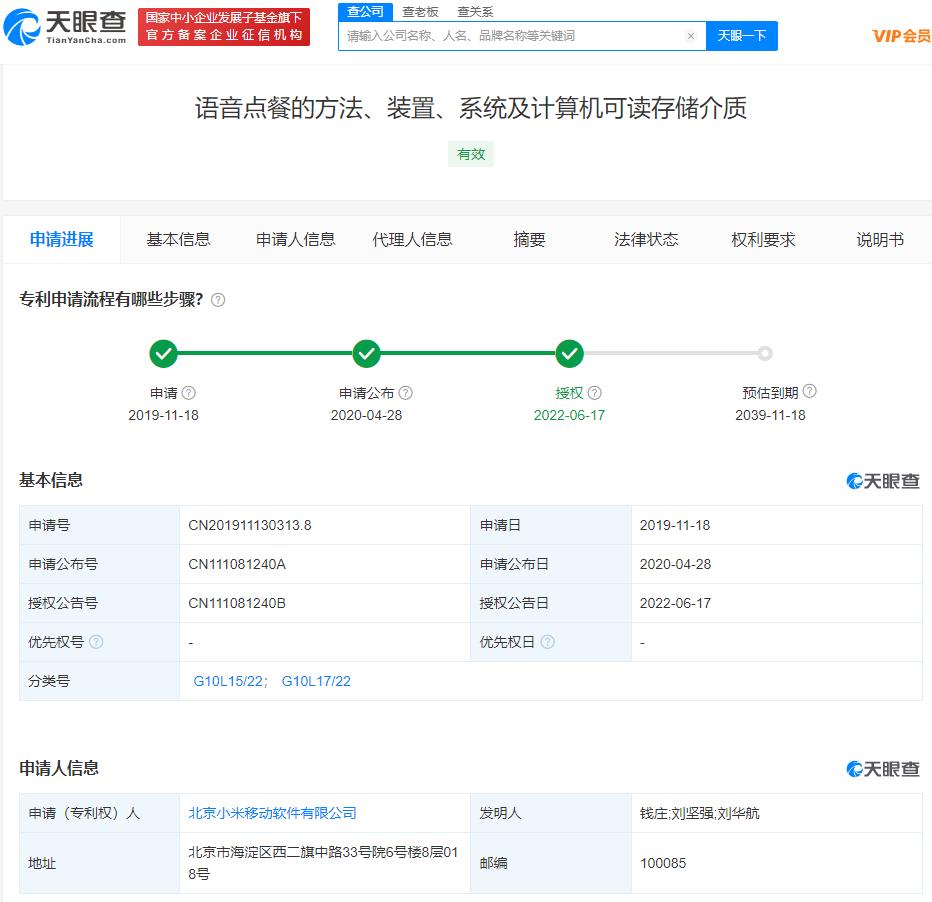Click the help icon next to 申请公布 step
The width and height of the screenshot is (932, 902).
(405, 393)
